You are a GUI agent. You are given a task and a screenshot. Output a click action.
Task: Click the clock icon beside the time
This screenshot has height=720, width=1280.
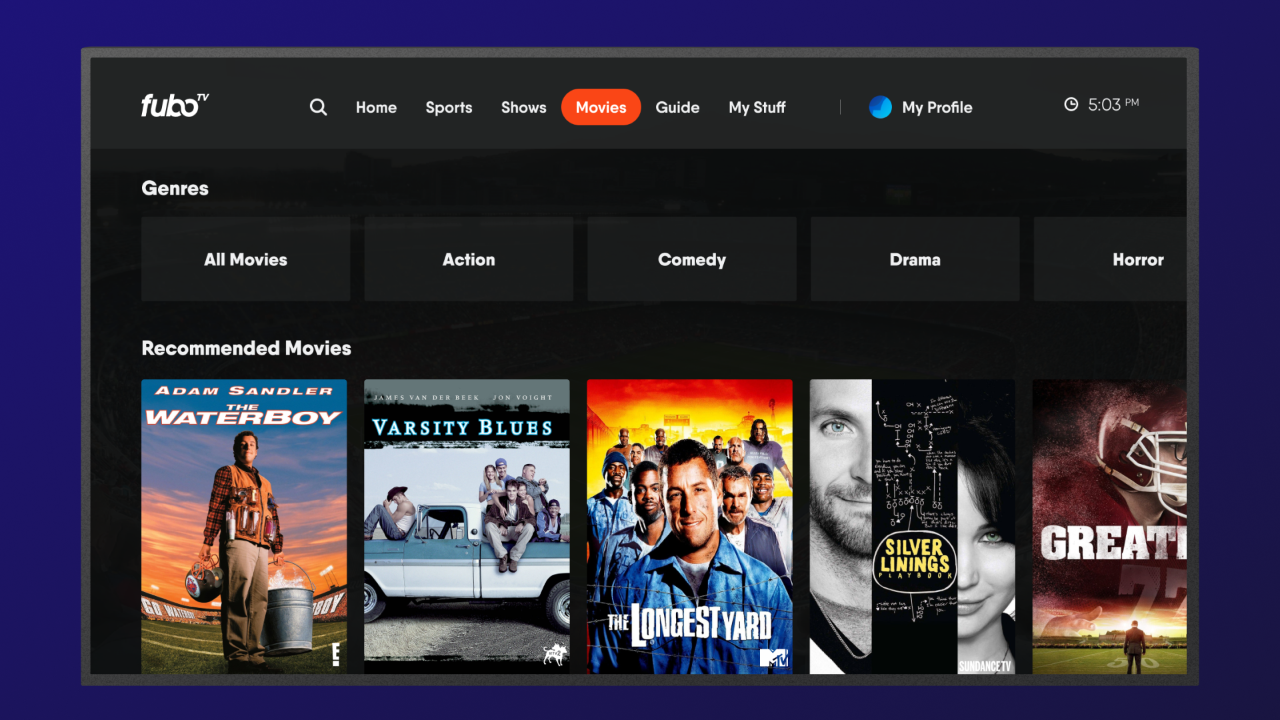[x=1070, y=104]
